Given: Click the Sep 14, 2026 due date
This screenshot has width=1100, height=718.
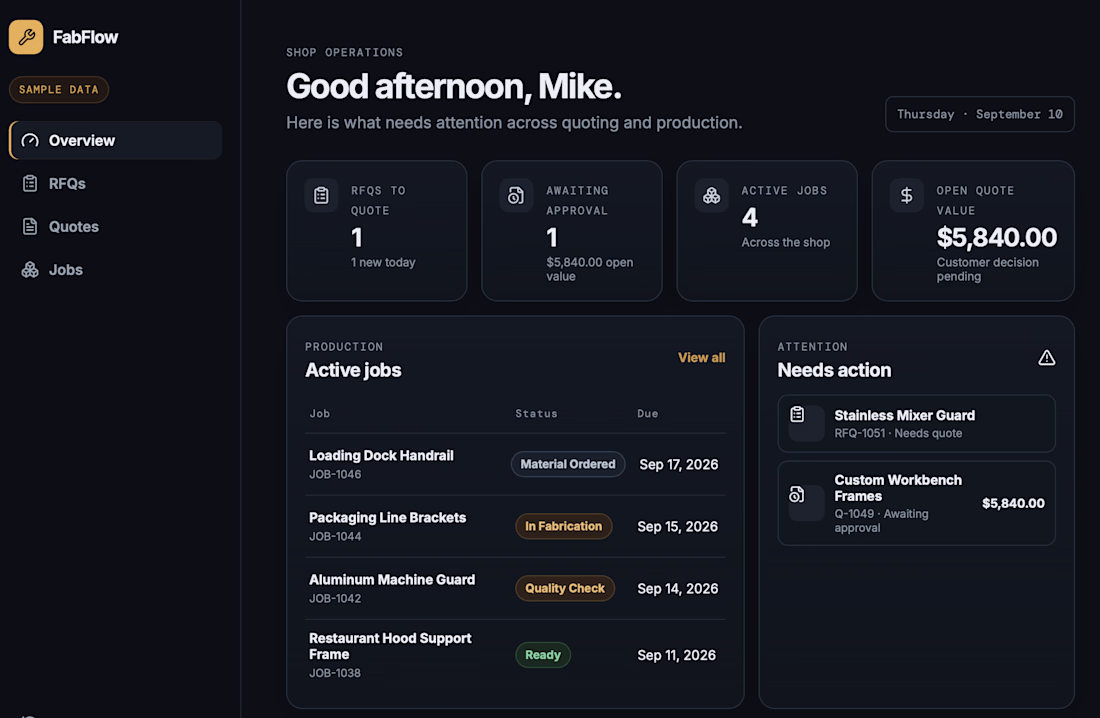Looking at the screenshot, I should [678, 588].
